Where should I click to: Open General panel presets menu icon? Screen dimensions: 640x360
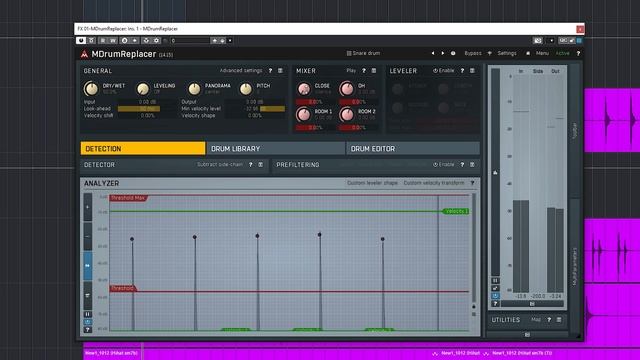coord(280,71)
